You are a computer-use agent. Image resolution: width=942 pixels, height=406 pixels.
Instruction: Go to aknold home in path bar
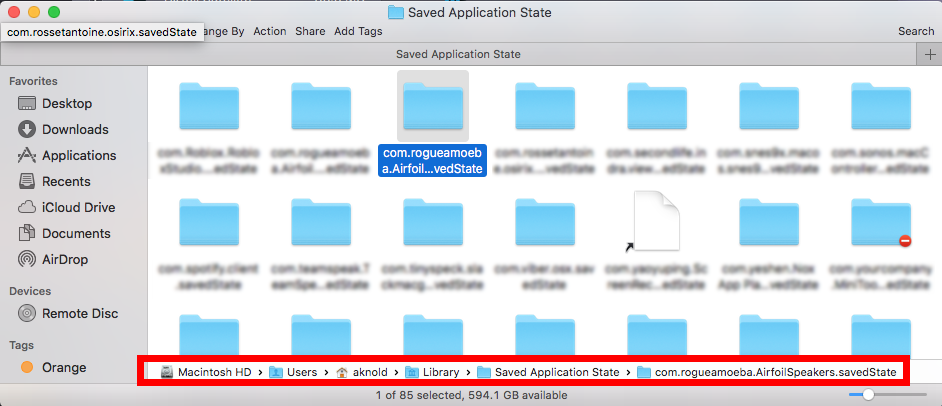pos(362,372)
